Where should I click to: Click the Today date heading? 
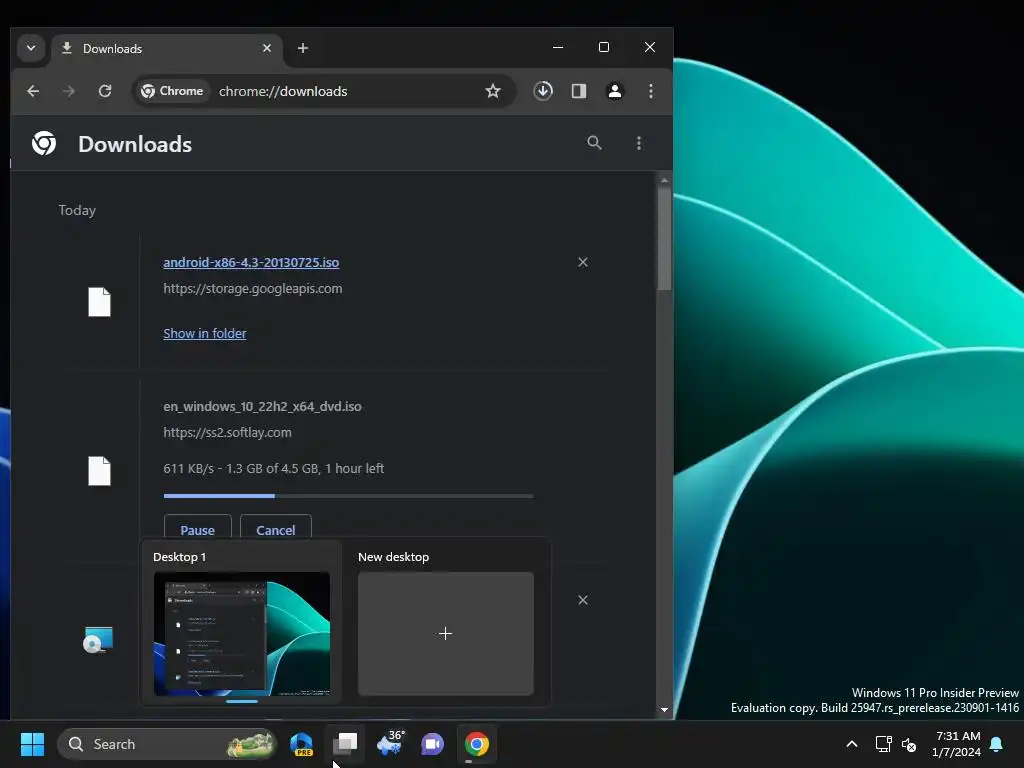pyautogui.click(x=77, y=210)
